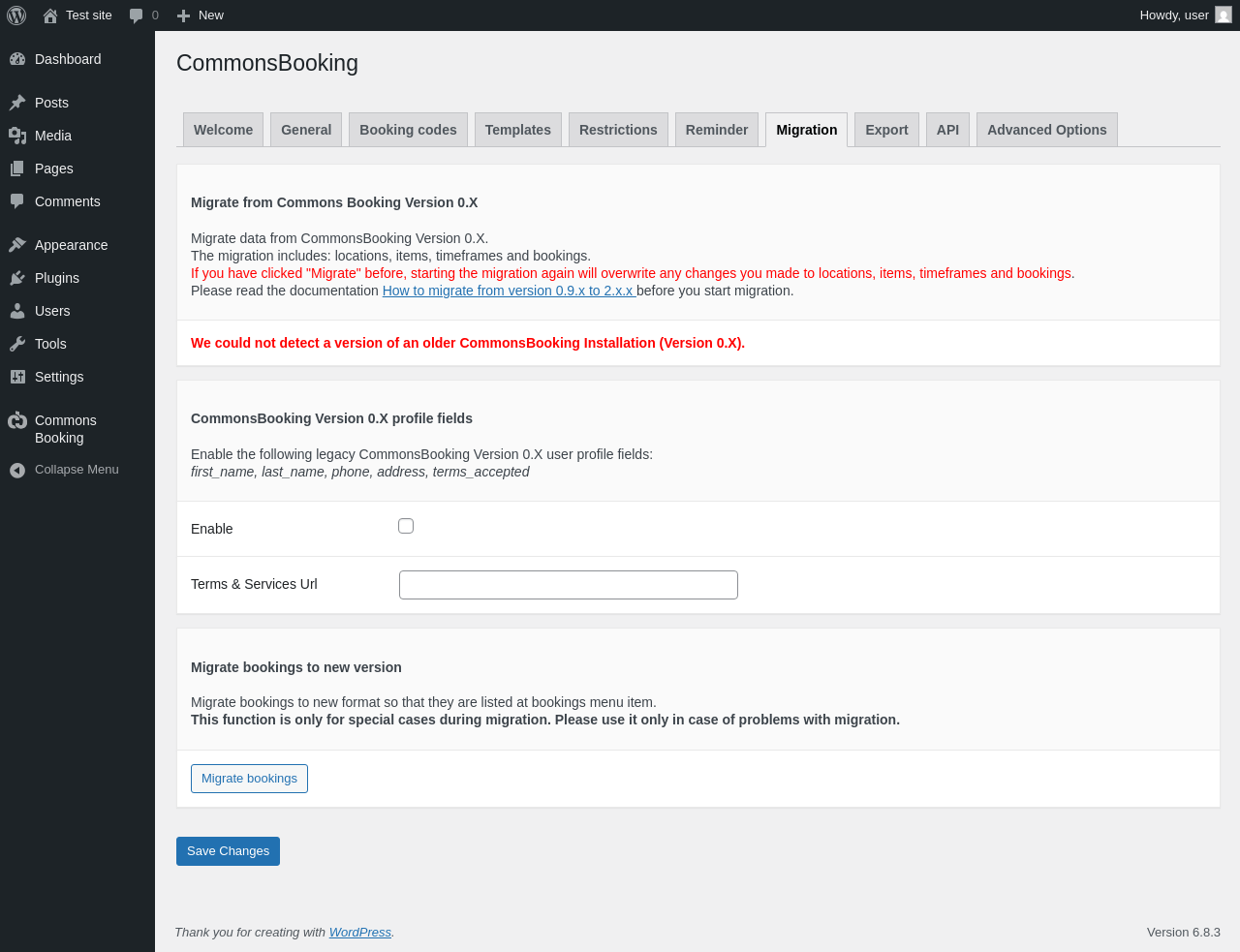Image resolution: width=1240 pixels, height=952 pixels.
Task: Open the Howdy, user account menu
Action: point(1174,15)
